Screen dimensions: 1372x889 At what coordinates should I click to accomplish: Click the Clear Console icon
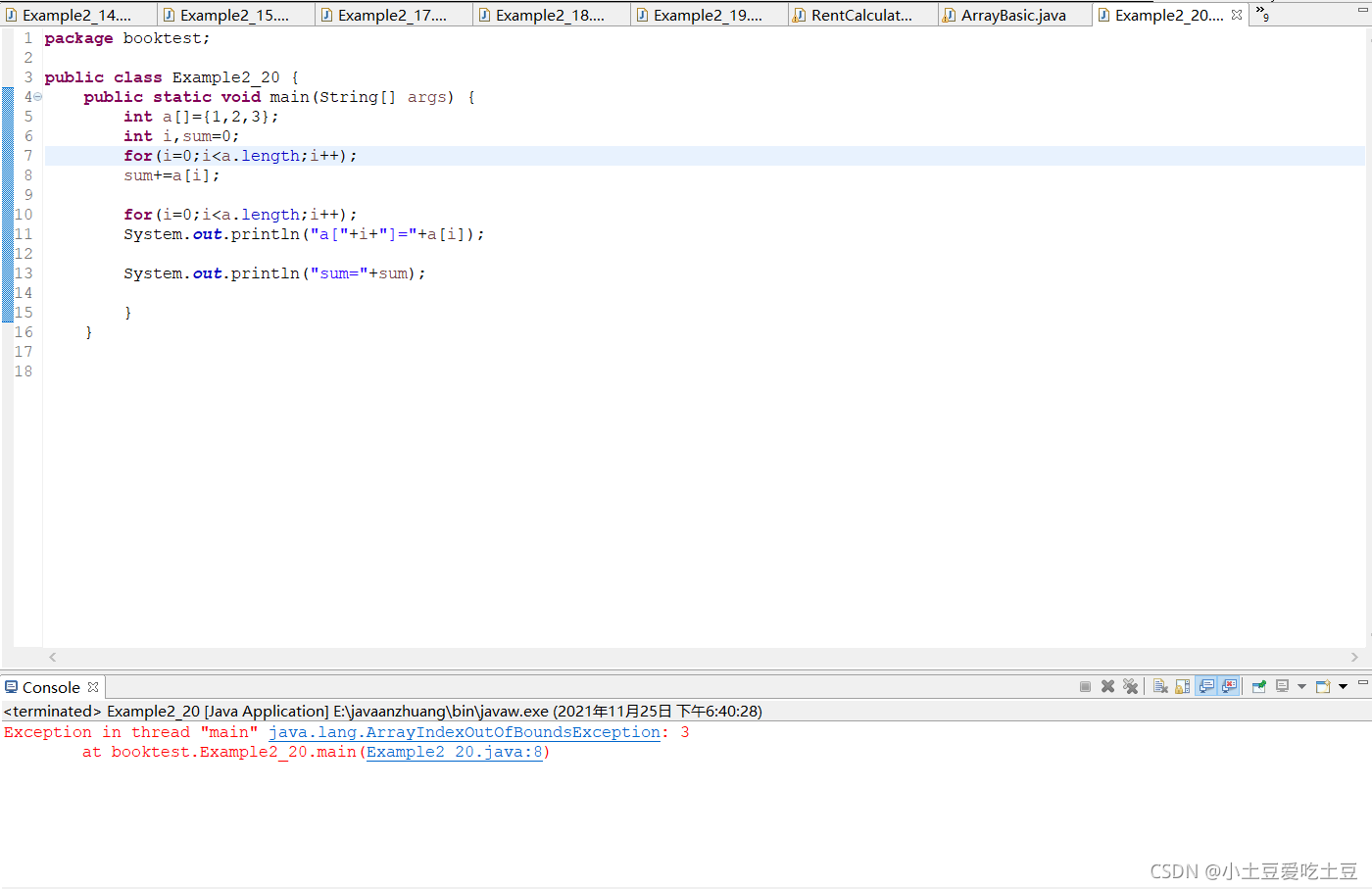tap(1159, 686)
